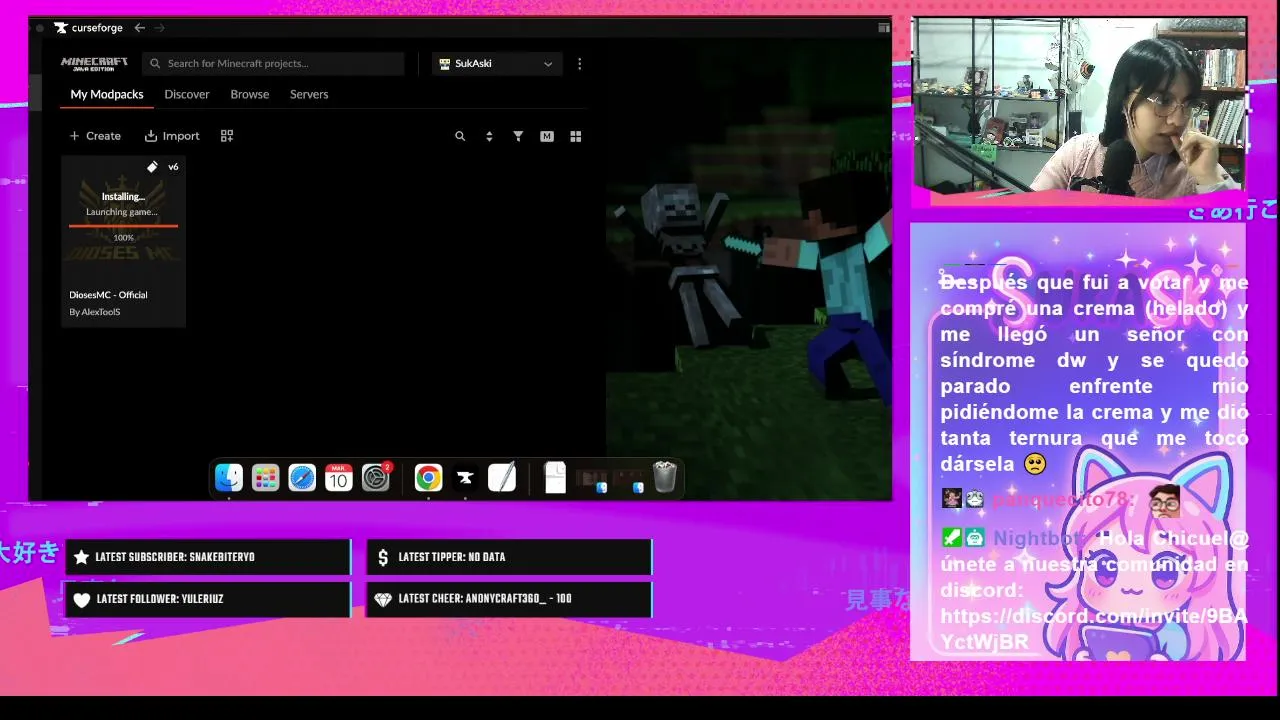Click the add-grid icon next to Import
This screenshot has height=720, width=1280.
[227, 136]
